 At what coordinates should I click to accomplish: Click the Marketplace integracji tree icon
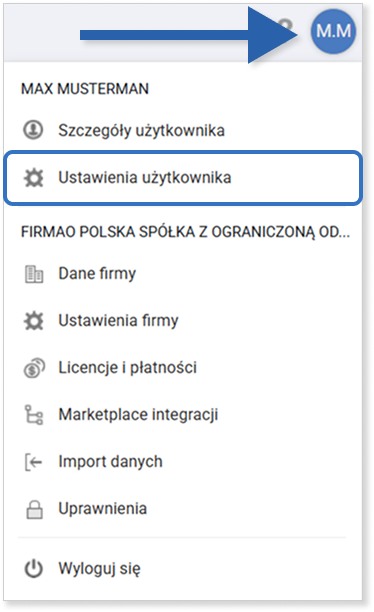pyautogui.click(x=34, y=415)
